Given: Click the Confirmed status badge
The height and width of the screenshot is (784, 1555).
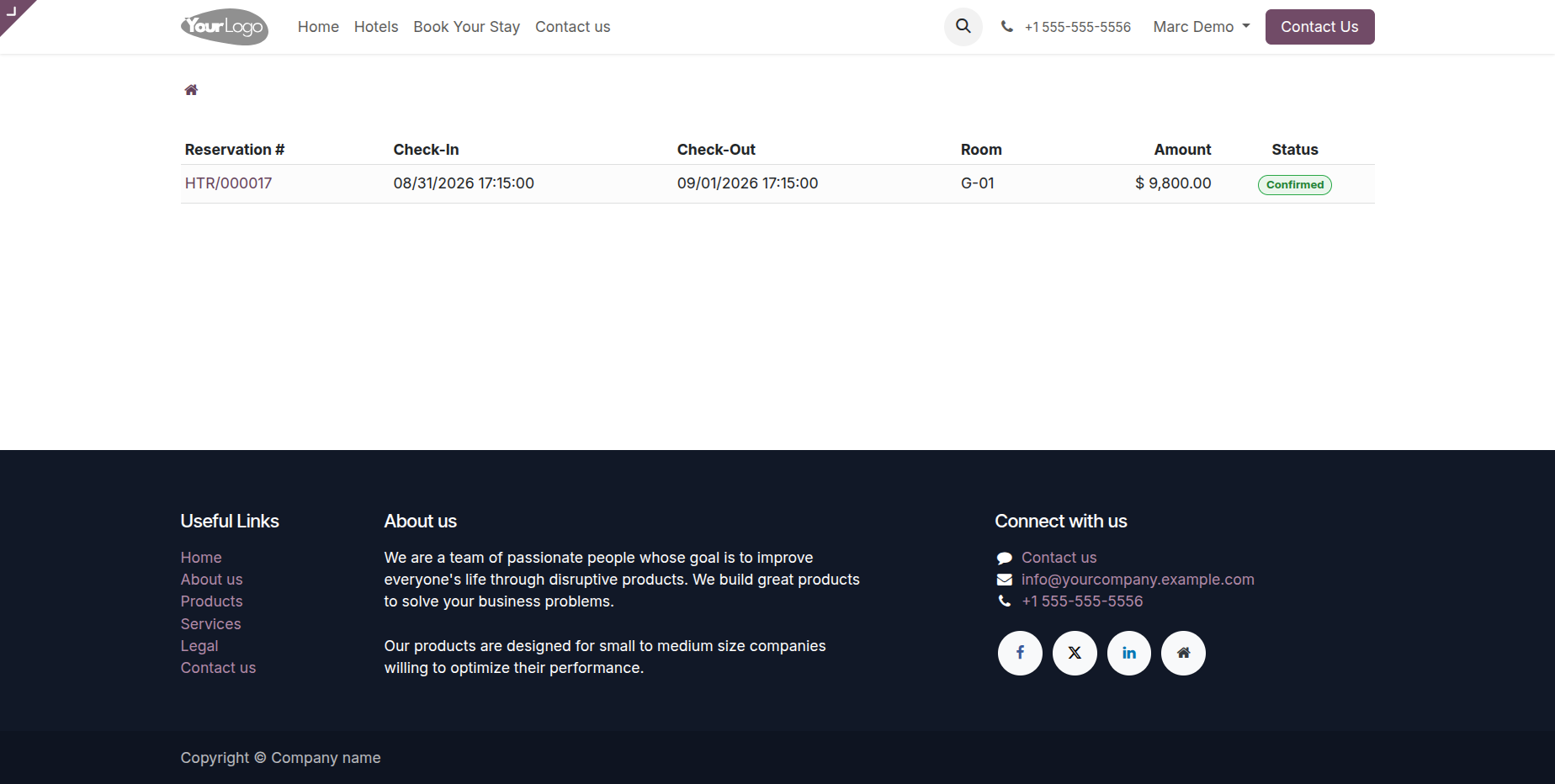Looking at the screenshot, I should [1295, 185].
